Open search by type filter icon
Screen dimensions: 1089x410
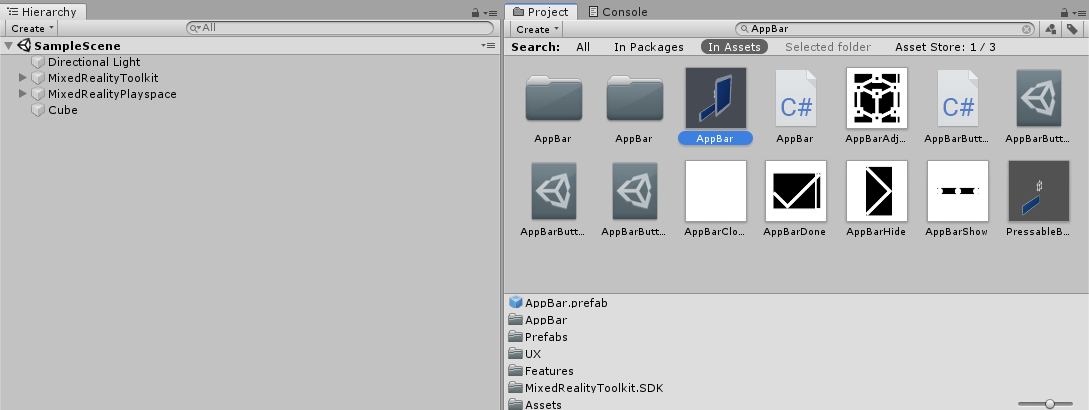click(1050, 29)
